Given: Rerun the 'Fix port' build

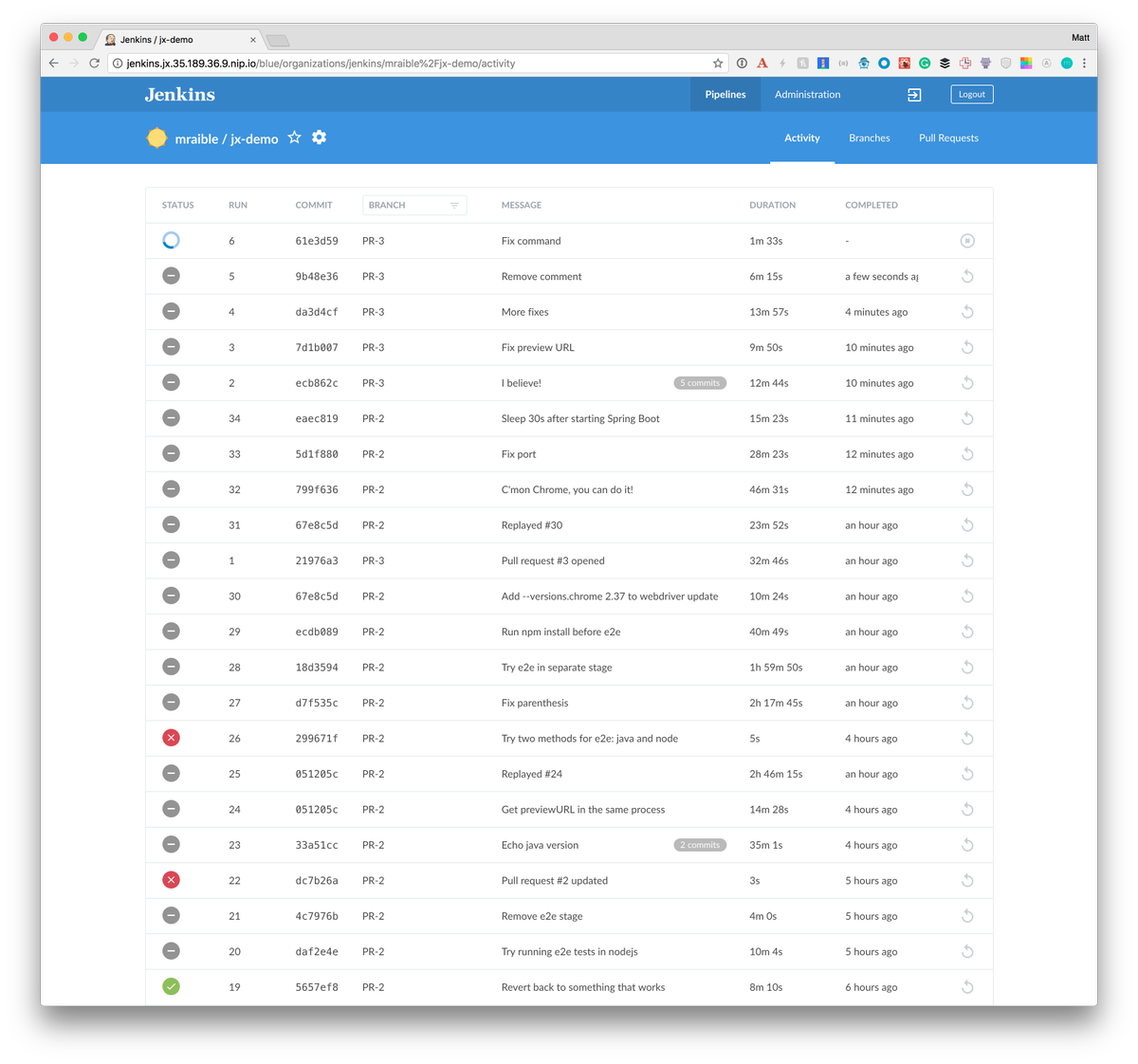Looking at the screenshot, I should (x=967, y=454).
